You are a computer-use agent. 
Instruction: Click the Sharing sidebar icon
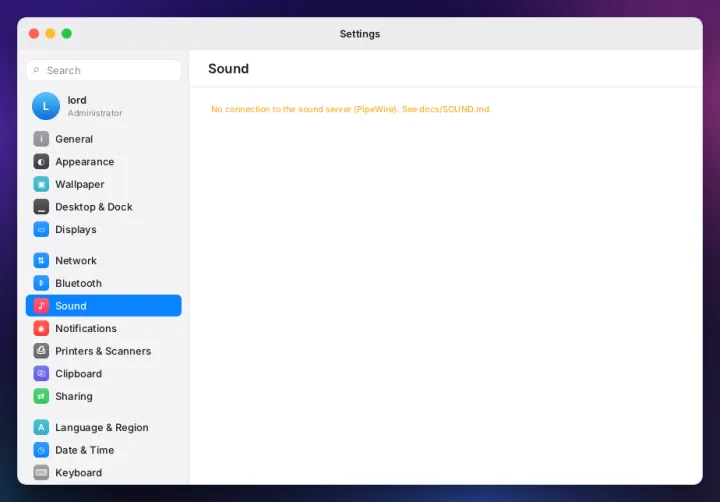[41, 396]
